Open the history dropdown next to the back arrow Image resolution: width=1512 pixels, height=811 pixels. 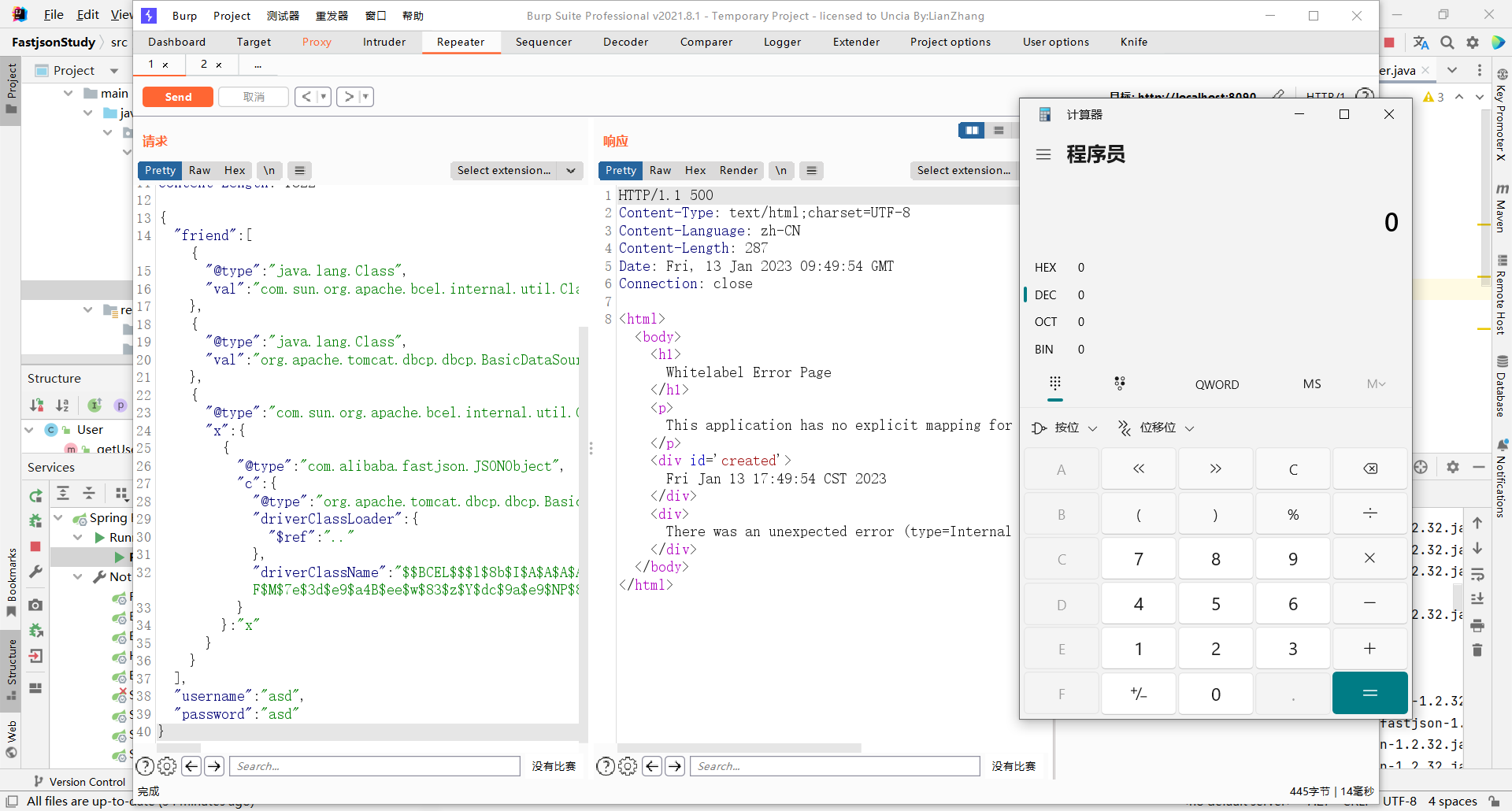tap(324, 97)
